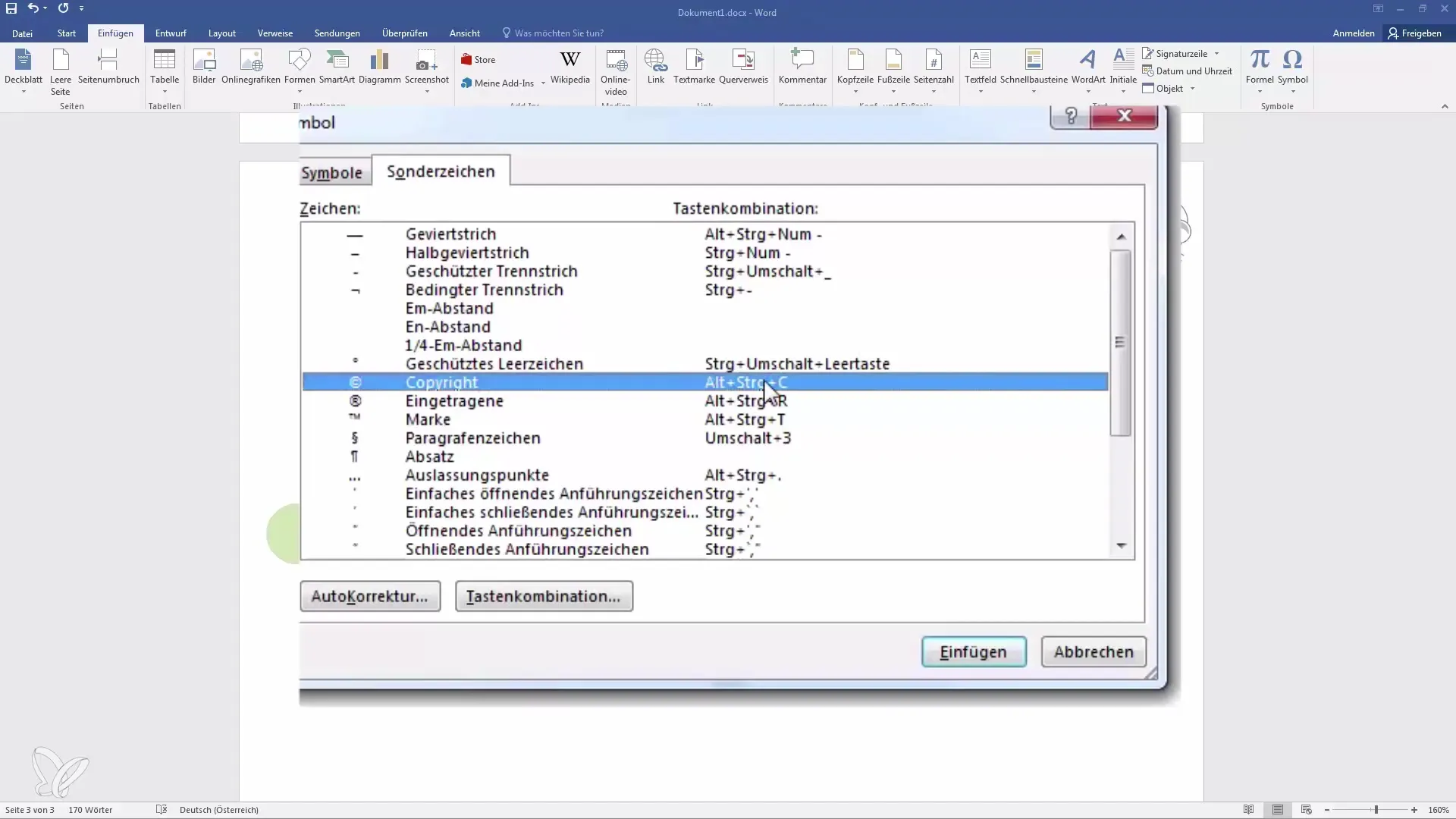Click Anmelden to sign in
1456x819 pixels.
point(1354,33)
